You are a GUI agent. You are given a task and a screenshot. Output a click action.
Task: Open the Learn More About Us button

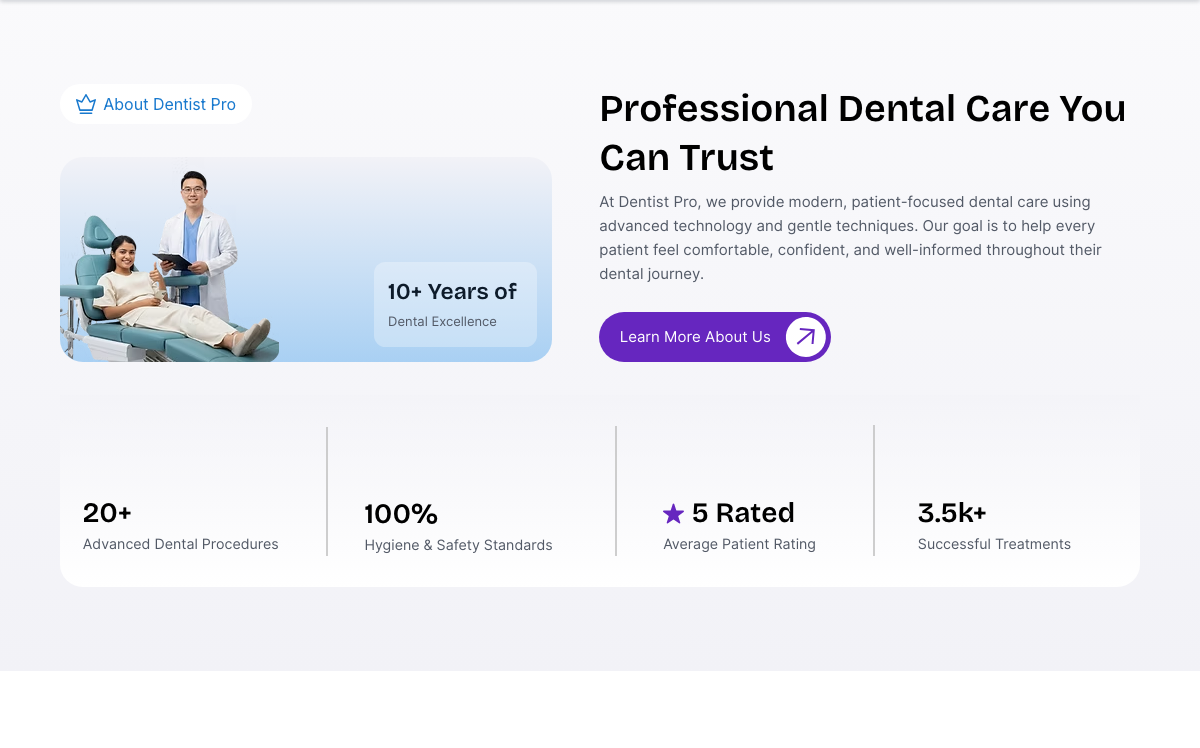coord(715,337)
